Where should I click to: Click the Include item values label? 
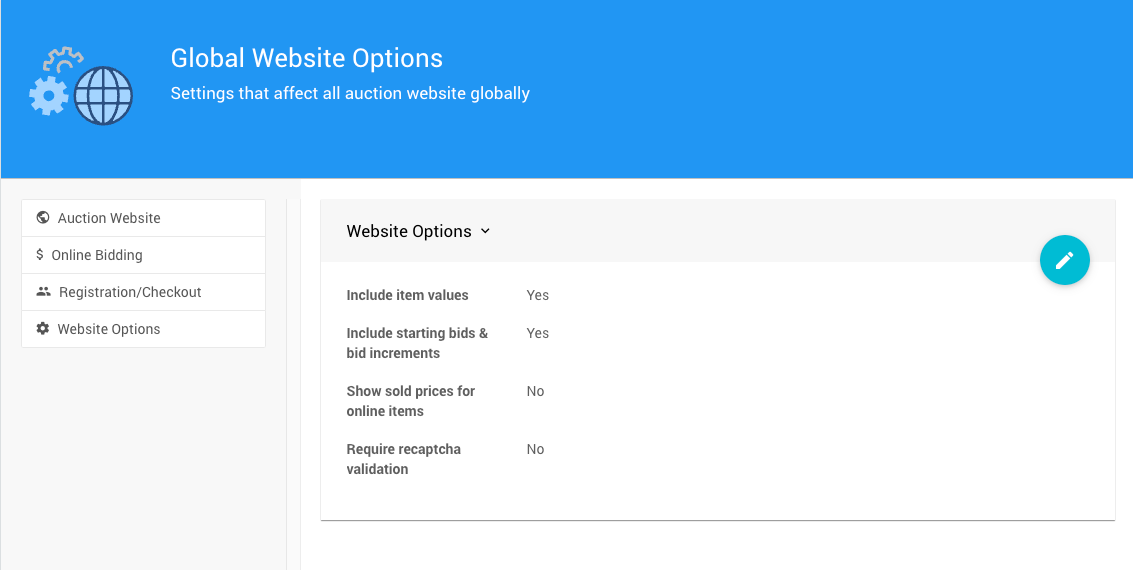[x=407, y=295]
